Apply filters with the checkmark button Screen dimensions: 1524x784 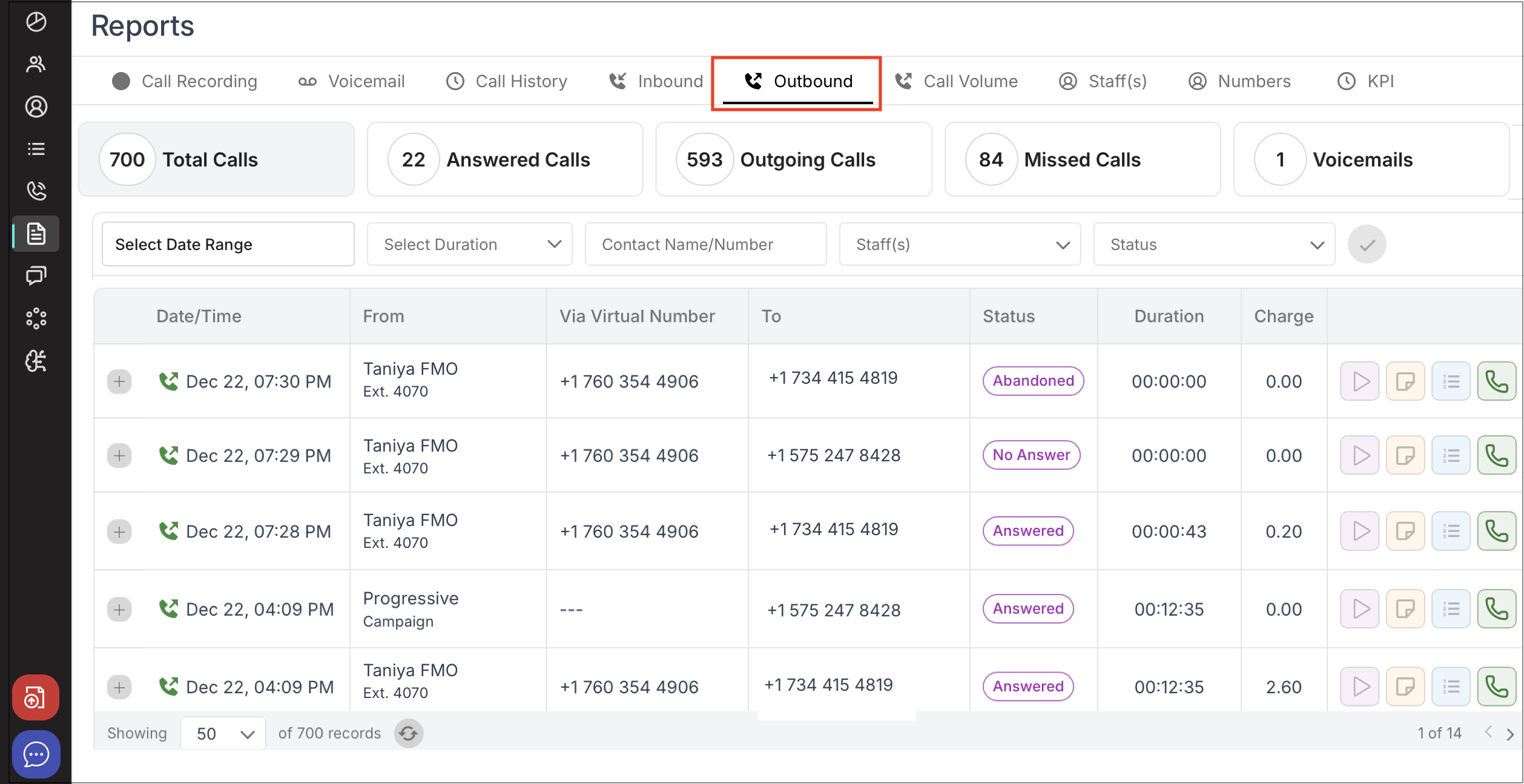[1367, 245]
